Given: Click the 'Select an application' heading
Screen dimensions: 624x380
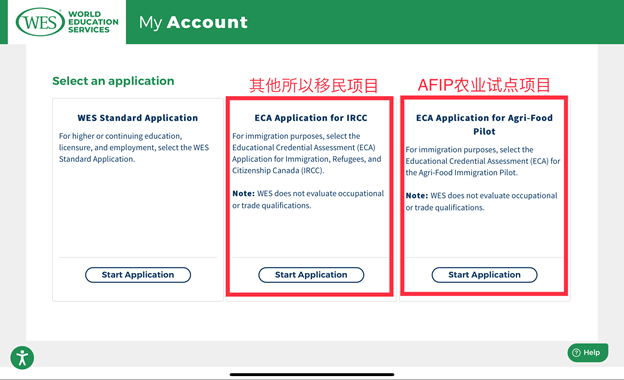Looking at the screenshot, I should (x=113, y=81).
